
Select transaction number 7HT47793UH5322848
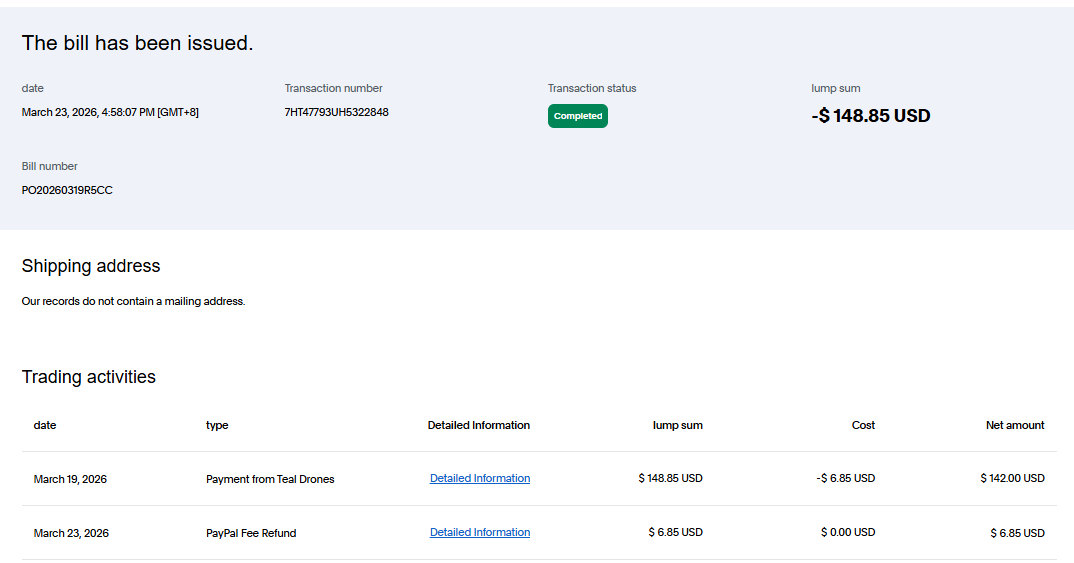(x=336, y=112)
